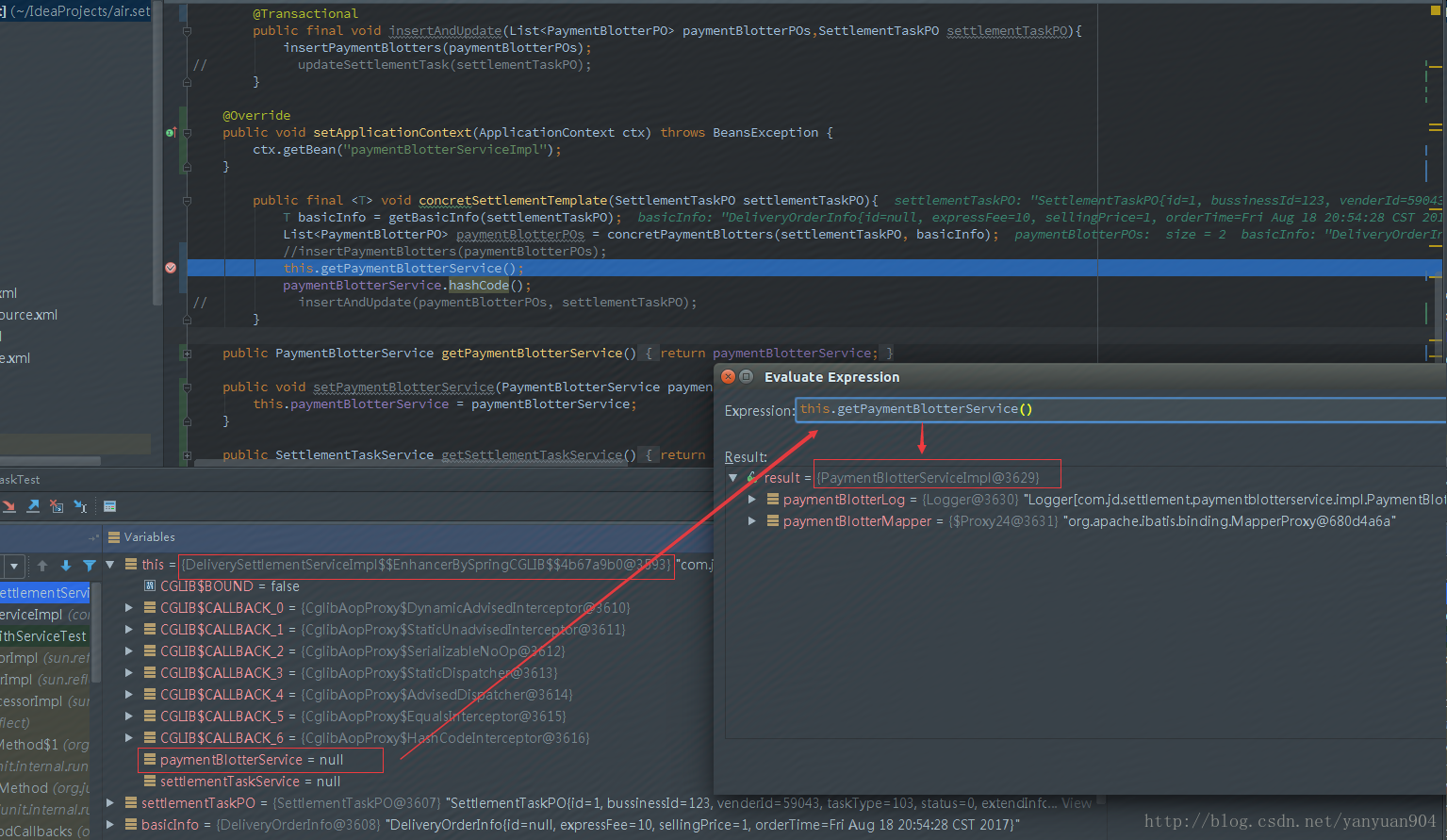Close the Evaluate Expression dialog
Screen dimensions: 1447x840
(728, 377)
